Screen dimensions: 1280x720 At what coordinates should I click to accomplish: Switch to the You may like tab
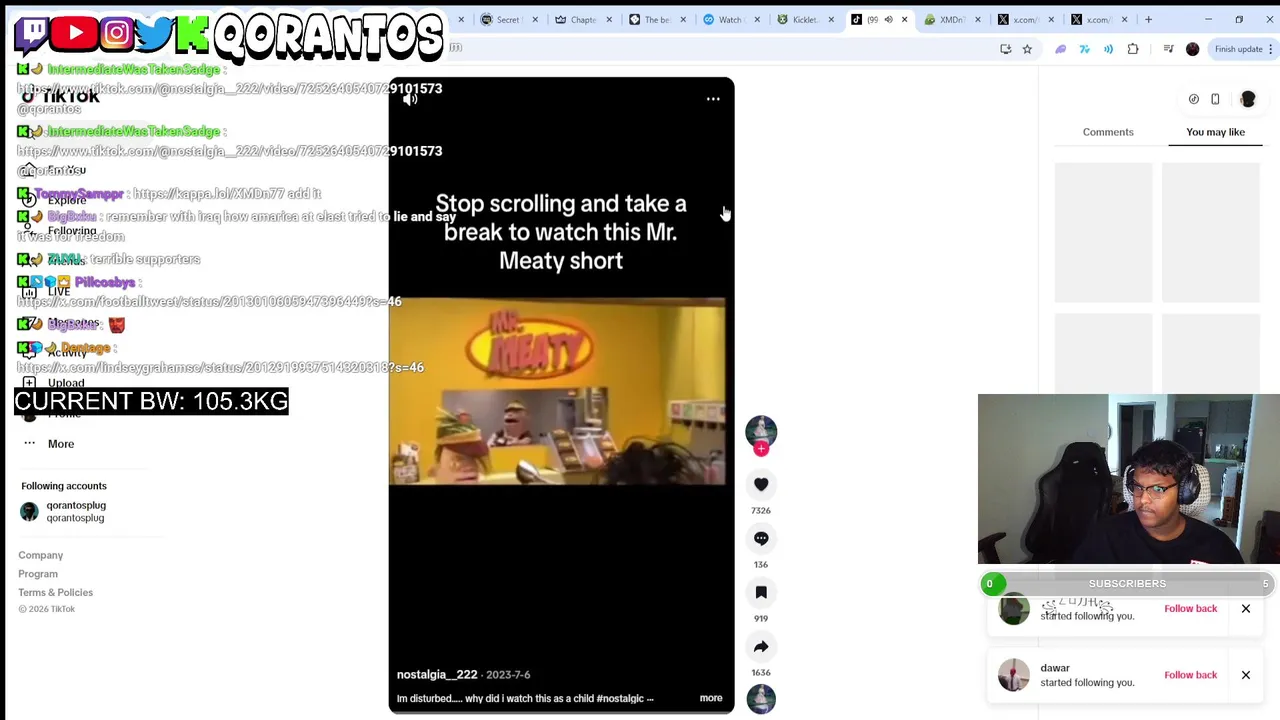pyautogui.click(x=1215, y=132)
